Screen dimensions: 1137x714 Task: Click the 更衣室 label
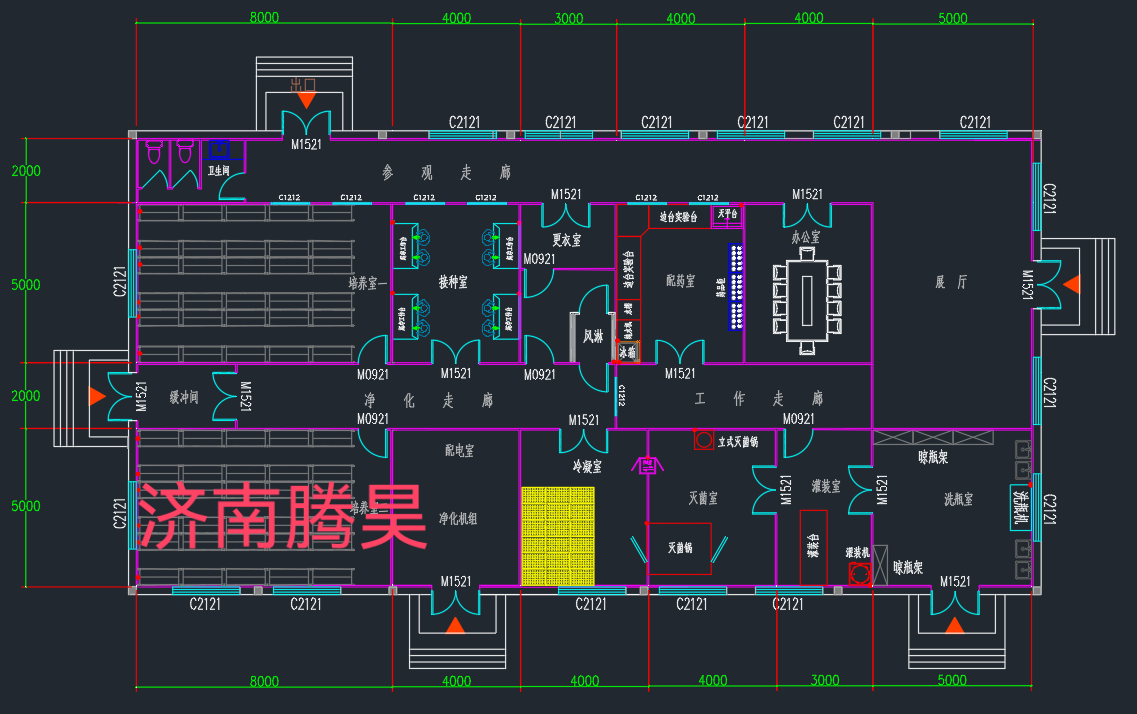(566, 240)
